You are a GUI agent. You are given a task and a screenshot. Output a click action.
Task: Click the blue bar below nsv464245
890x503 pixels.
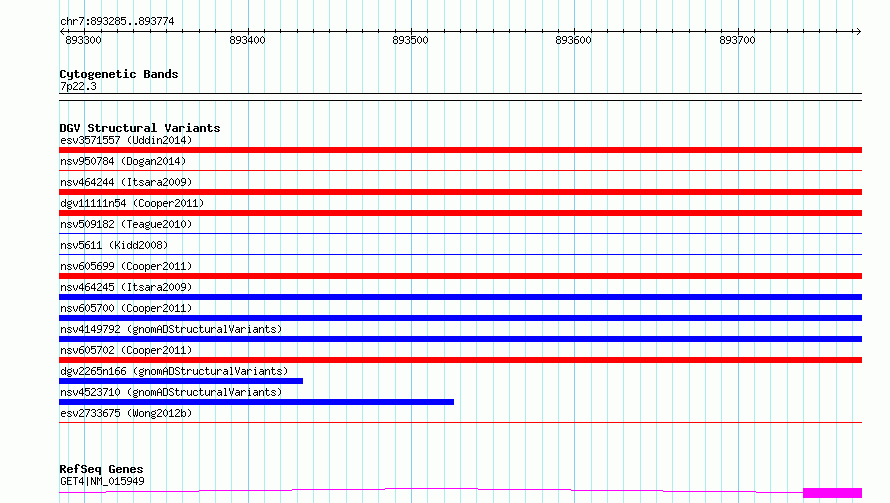click(x=460, y=297)
